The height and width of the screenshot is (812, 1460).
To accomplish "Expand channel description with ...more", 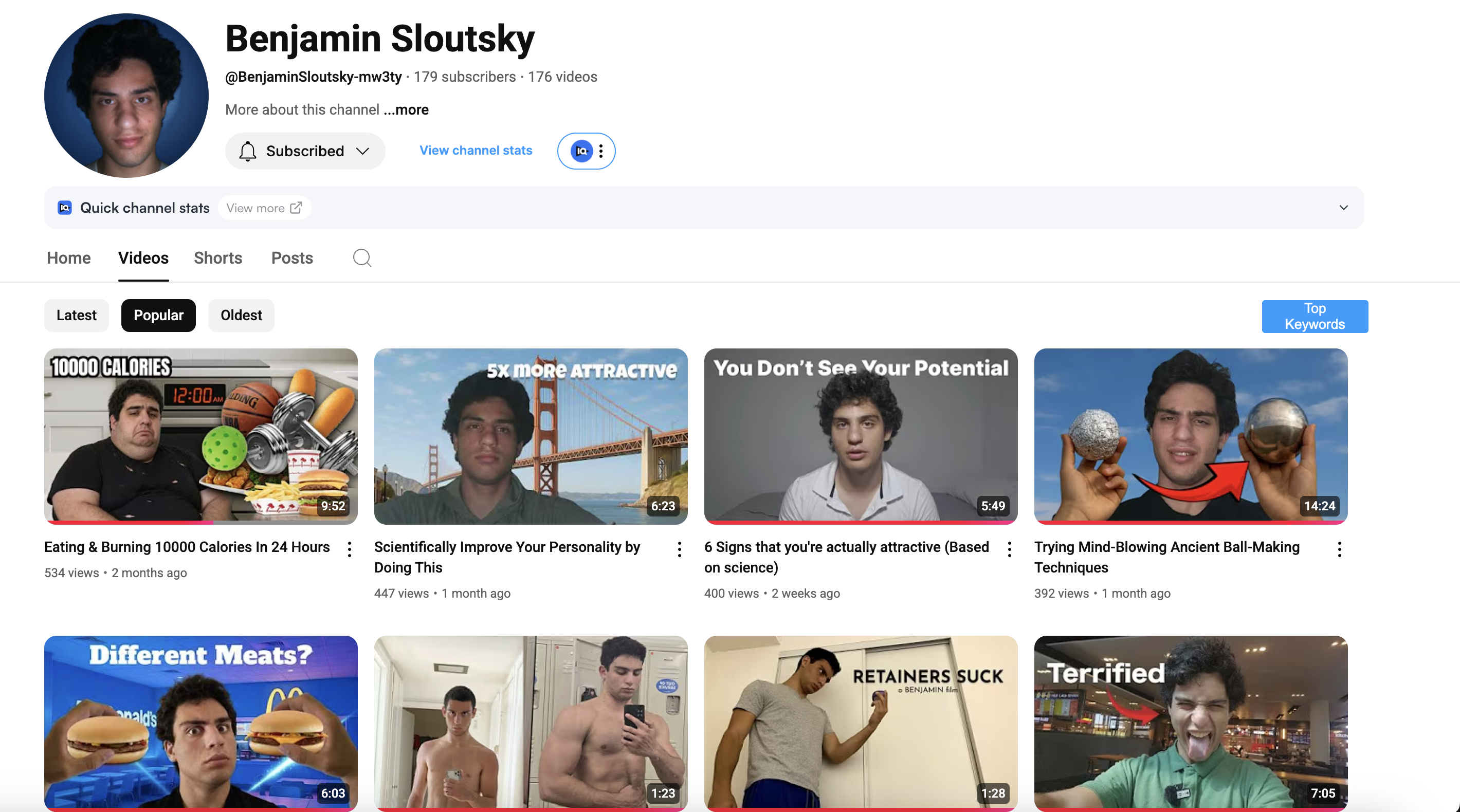I will [406, 109].
